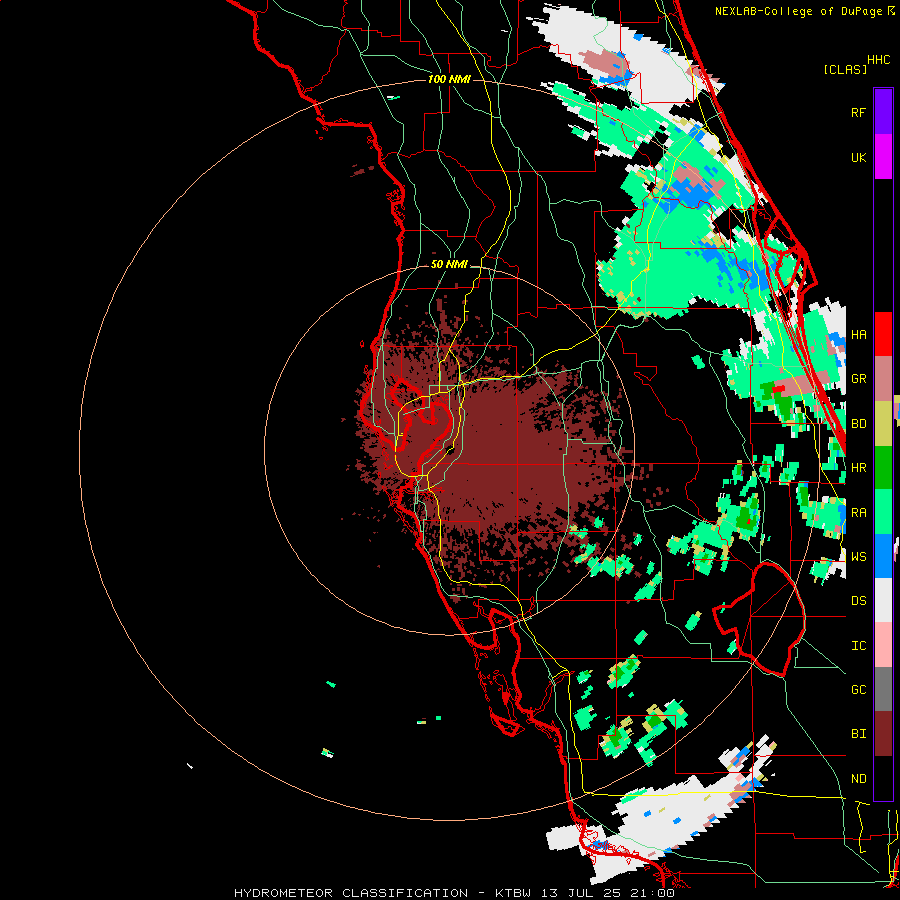900x900 pixels.
Task: Select the dusty-pink GR legend swatch
Action: pos(883,379)
